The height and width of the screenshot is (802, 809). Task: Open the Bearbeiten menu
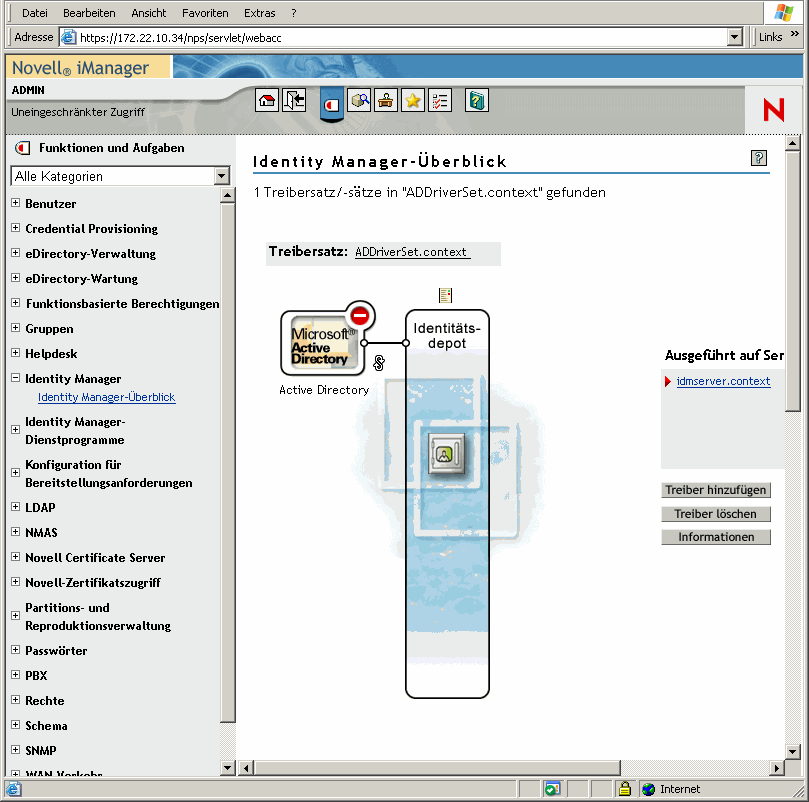click(89, 12)
